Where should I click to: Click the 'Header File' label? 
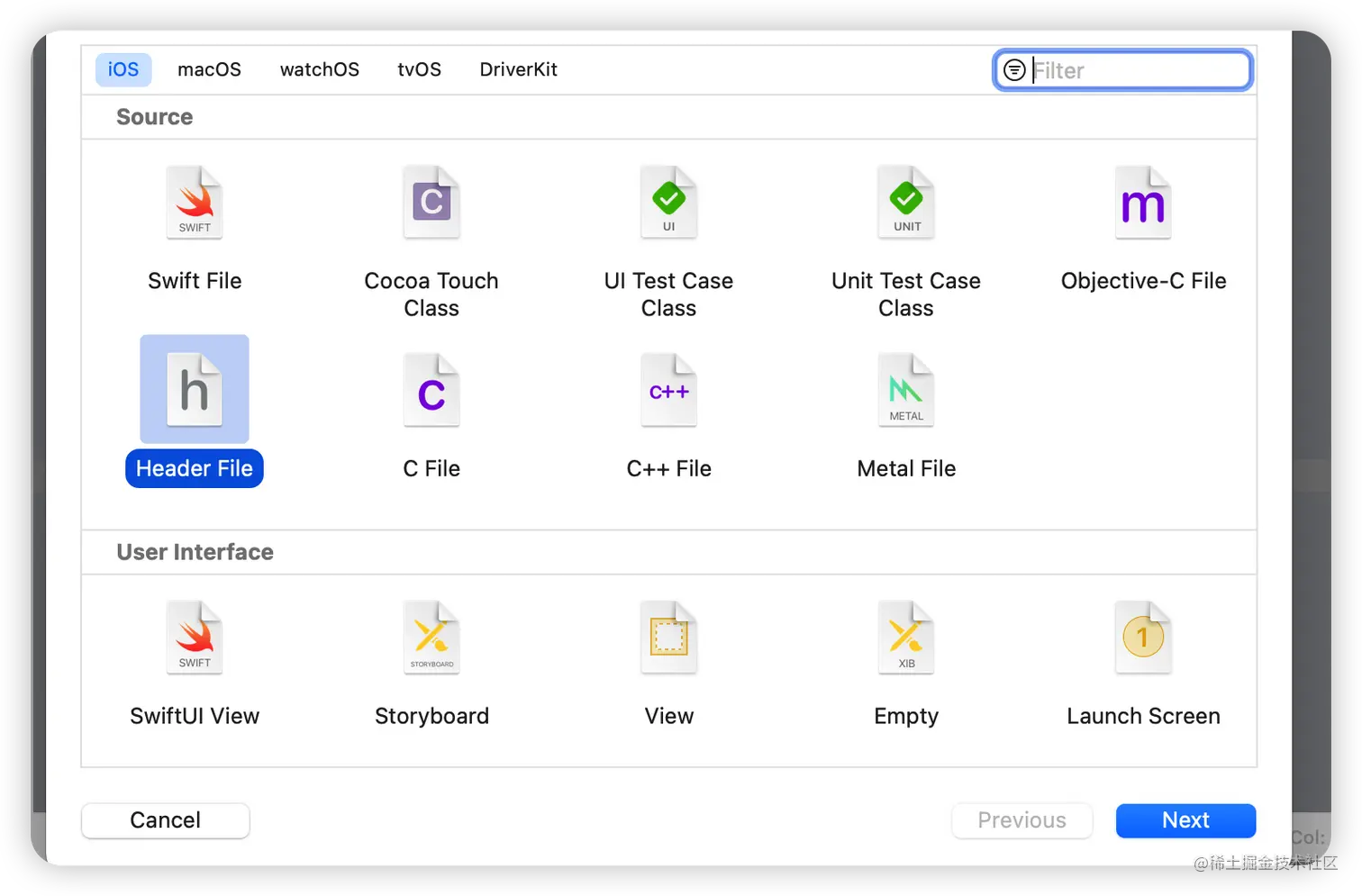point(195,468)
